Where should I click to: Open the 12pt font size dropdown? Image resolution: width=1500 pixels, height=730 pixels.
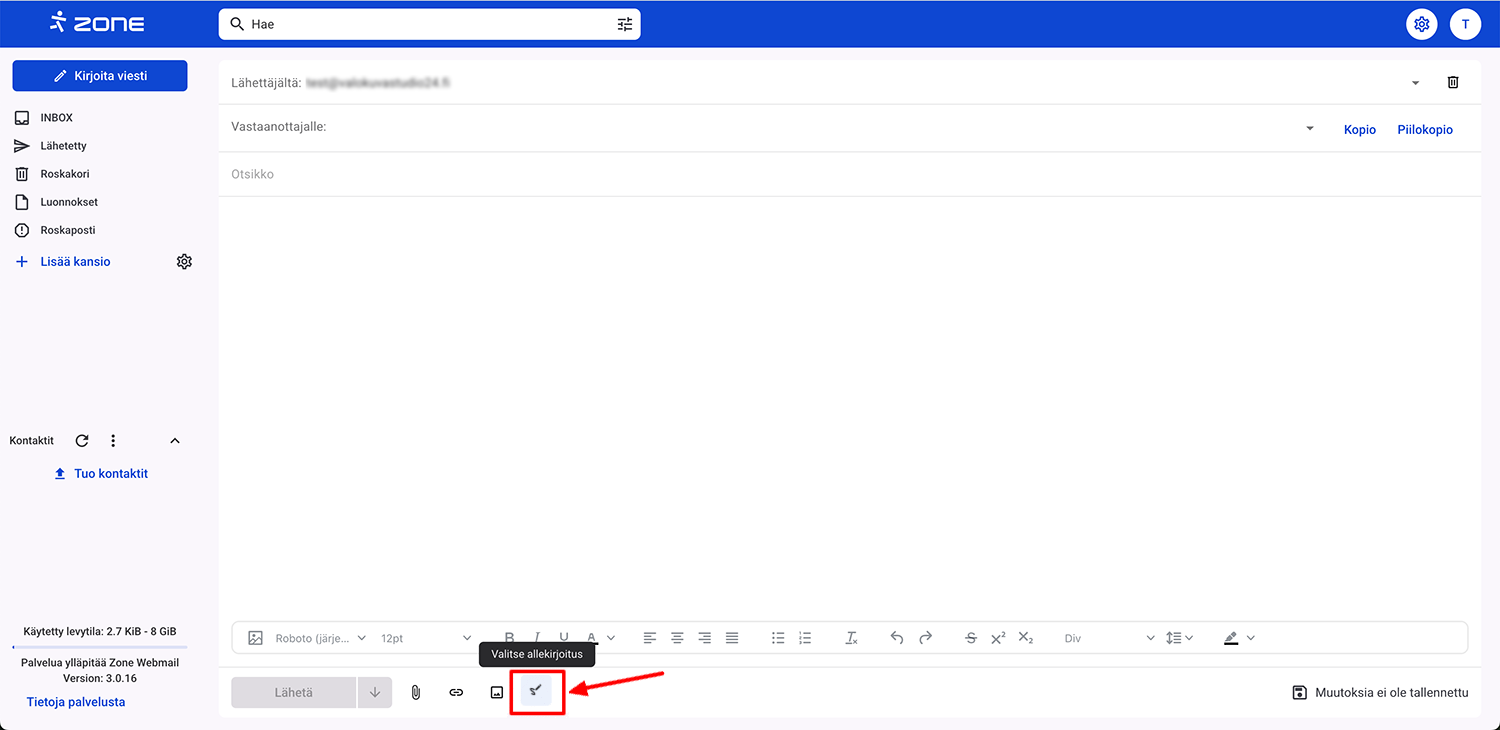(x=426, y=638)
